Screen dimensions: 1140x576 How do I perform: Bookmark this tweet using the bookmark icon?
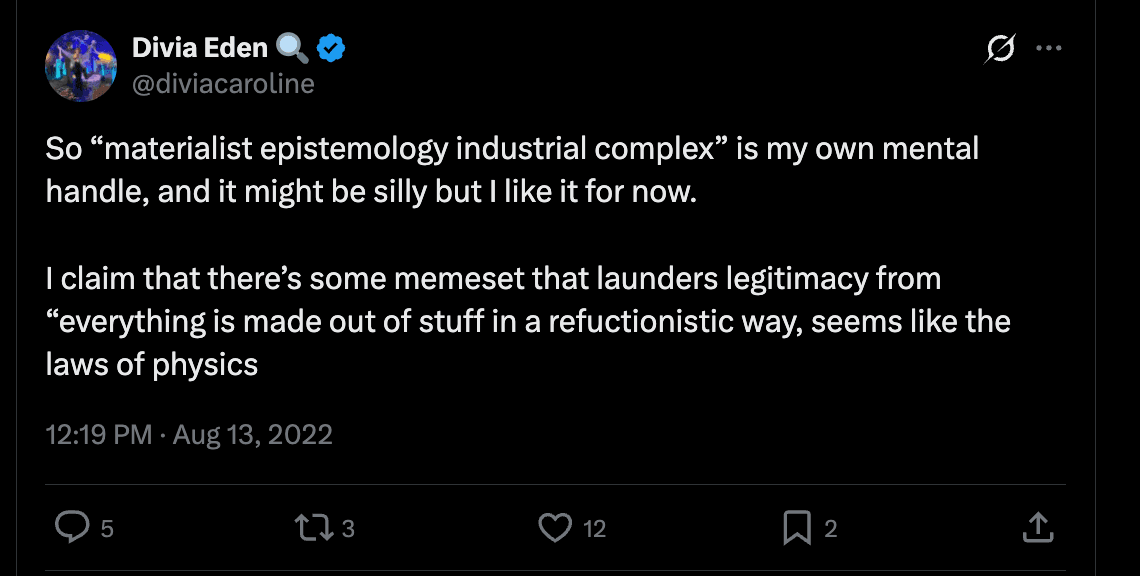pos(797,527)
